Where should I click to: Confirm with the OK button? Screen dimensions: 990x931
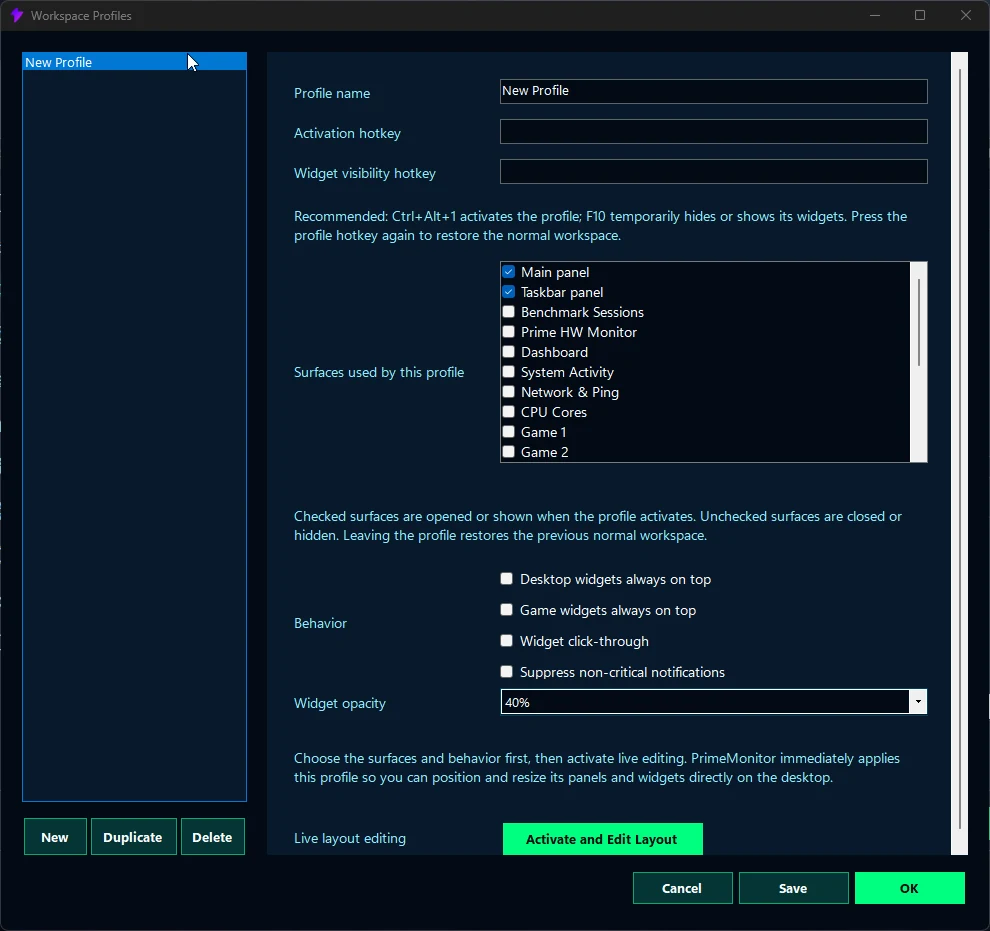[x=910, y=888]
